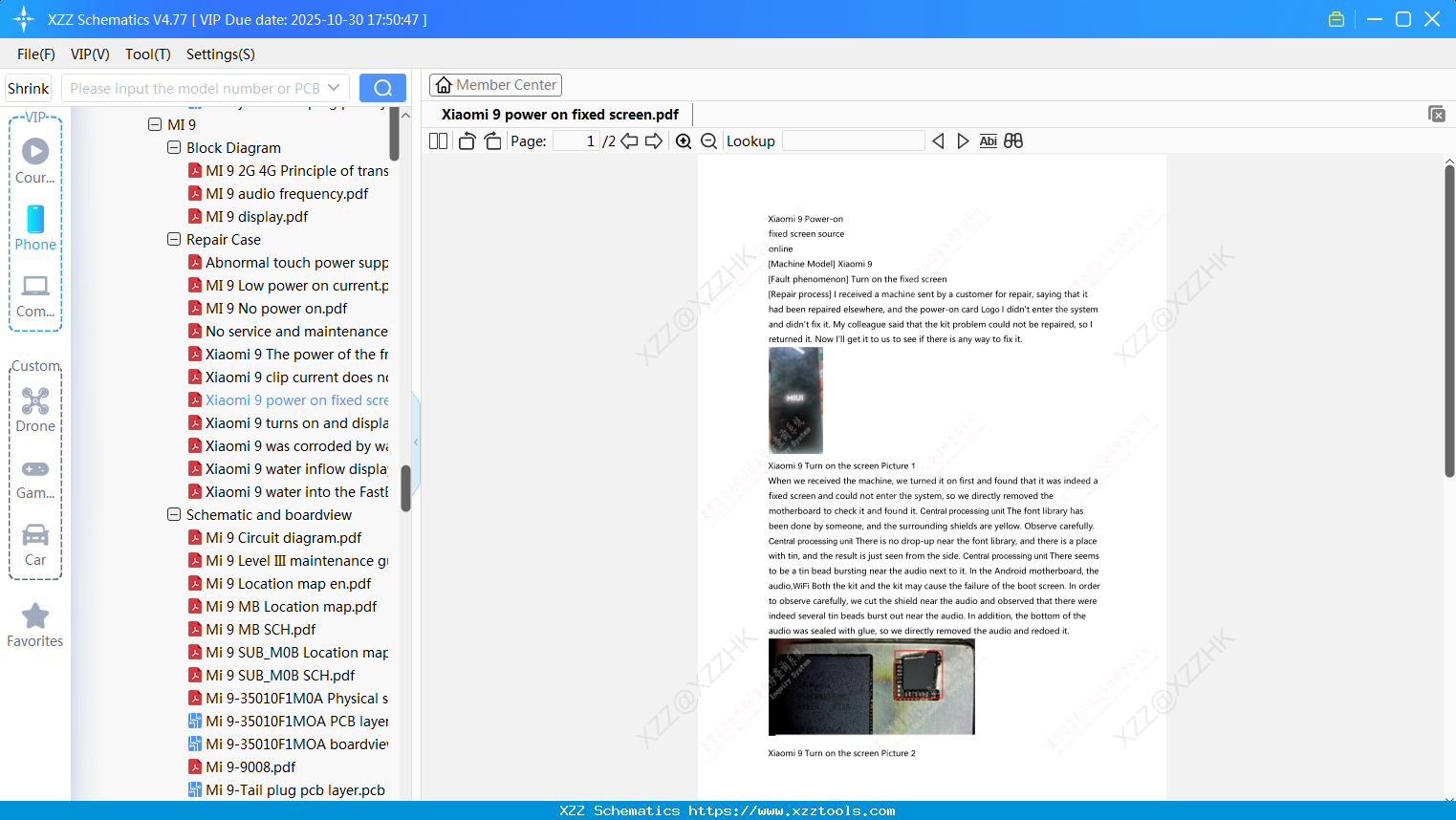Collapse the Schematic and boardview folder
This screenshot has width=1456, height=820.
[174, 514]
